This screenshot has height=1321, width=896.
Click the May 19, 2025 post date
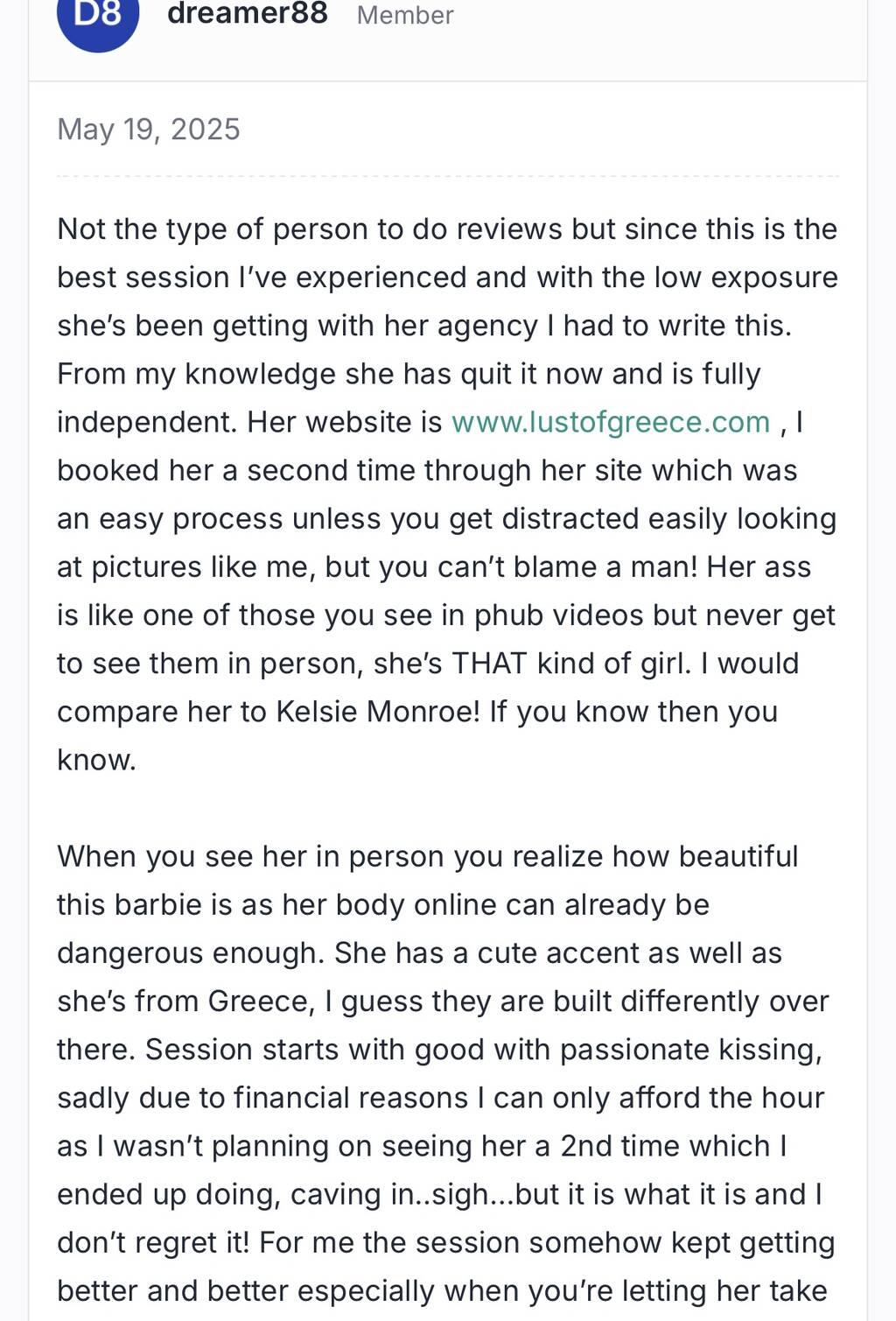coord(149,130)
